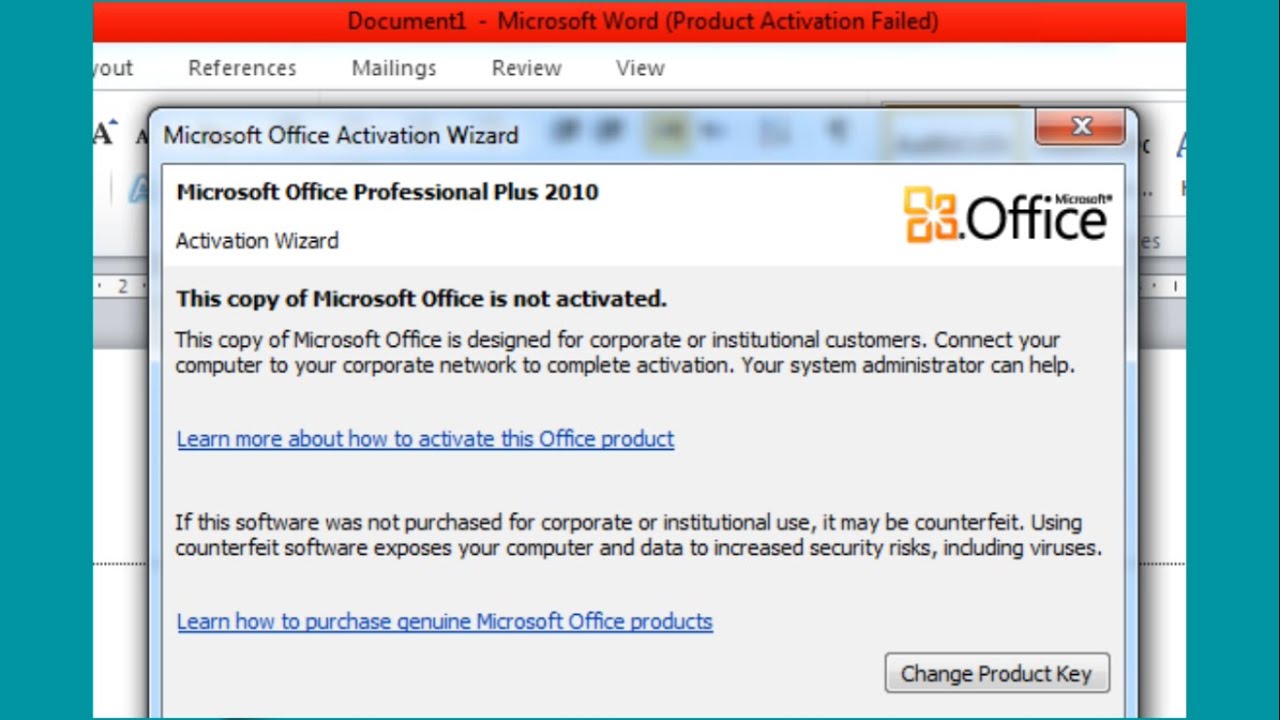Click the partially visible style icon at right edge
1280x720 pixels.
(x=1182, y=147)
